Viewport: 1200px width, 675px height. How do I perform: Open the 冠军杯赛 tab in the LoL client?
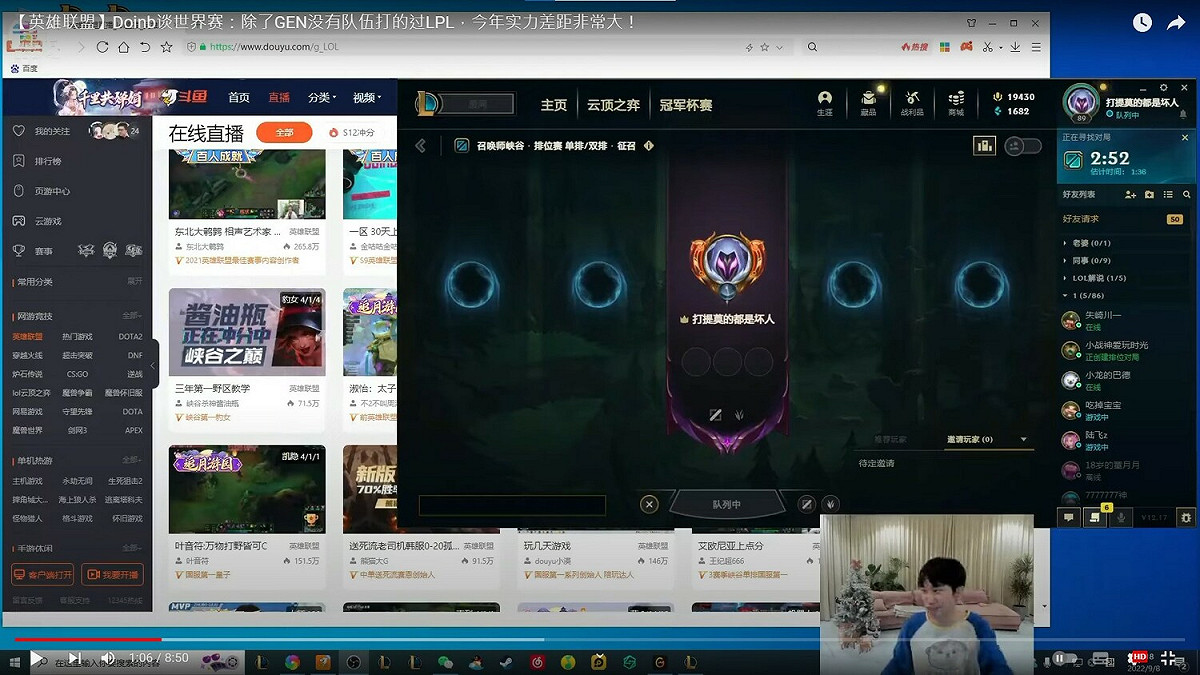click(685, 105)
